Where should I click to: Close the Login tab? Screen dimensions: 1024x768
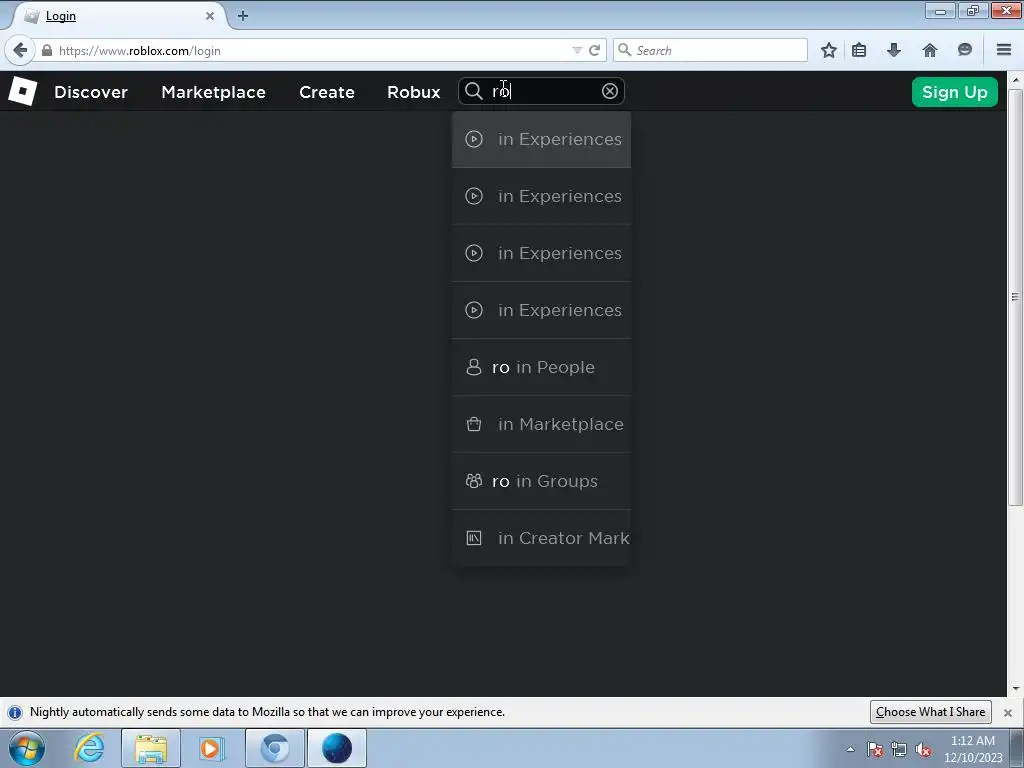click(x=210, y=16)
